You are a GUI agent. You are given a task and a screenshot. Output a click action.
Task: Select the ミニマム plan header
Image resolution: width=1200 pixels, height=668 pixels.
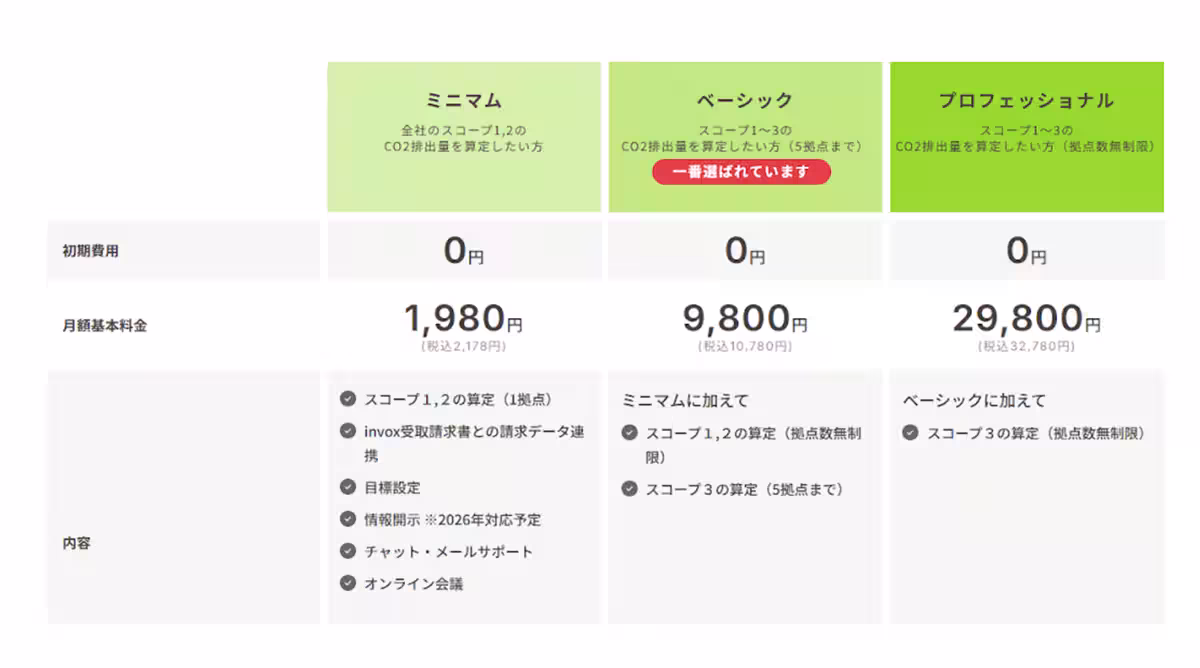pyautogui.click(x=464, y=101)
